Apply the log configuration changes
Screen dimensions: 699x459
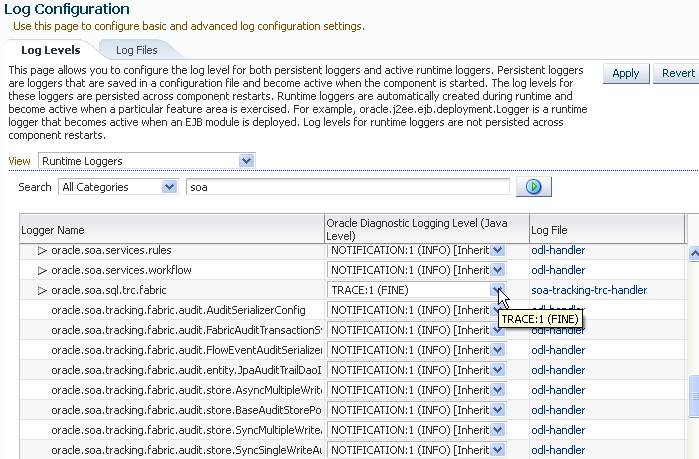pyautogui.click(x=625, y=74)
